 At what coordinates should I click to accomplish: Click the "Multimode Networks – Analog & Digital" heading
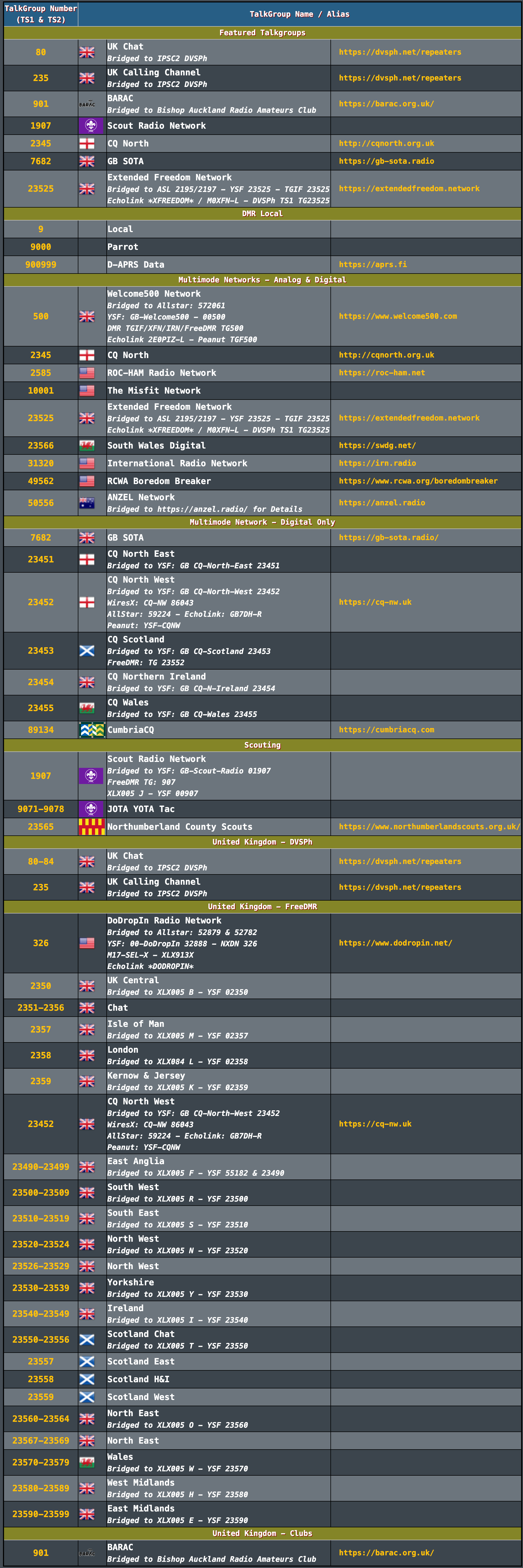pyautogui.click(x=262, y=280)
